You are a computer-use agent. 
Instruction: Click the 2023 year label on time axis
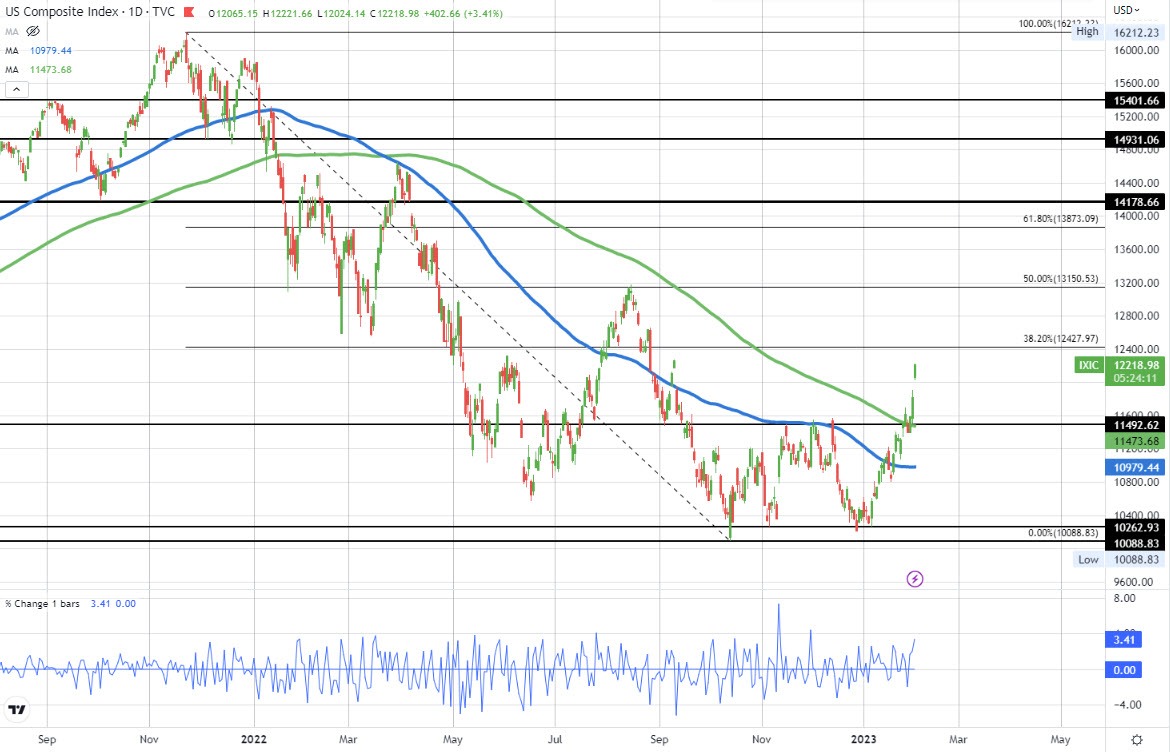(864, 739)
